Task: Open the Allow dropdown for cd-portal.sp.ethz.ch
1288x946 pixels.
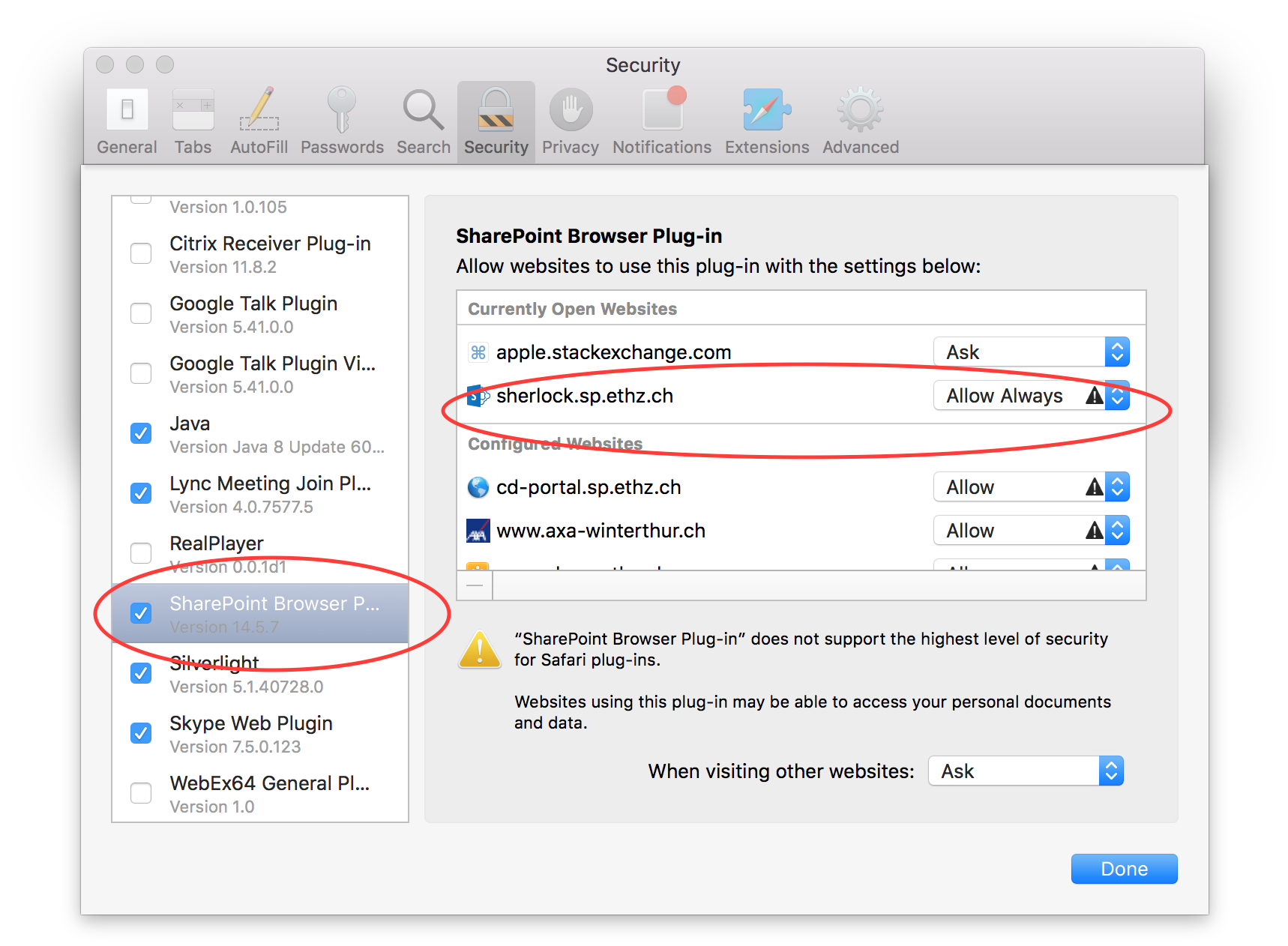Action: point(1032,487)
